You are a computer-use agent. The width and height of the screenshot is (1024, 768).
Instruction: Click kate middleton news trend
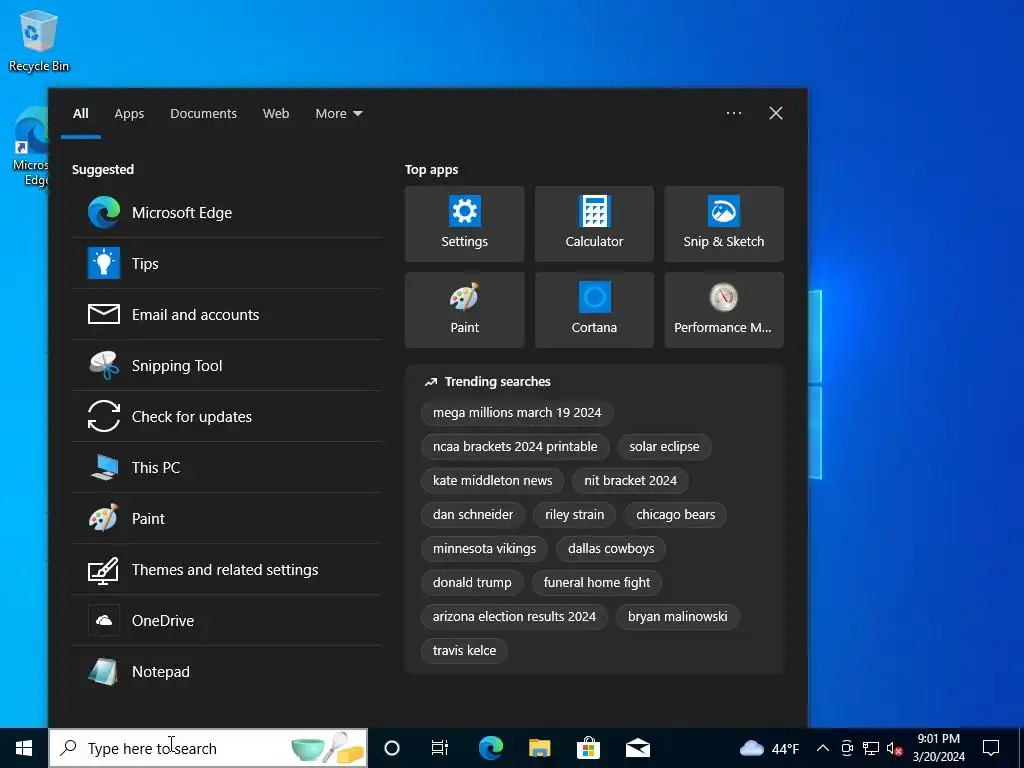click(x=492, y=481)
